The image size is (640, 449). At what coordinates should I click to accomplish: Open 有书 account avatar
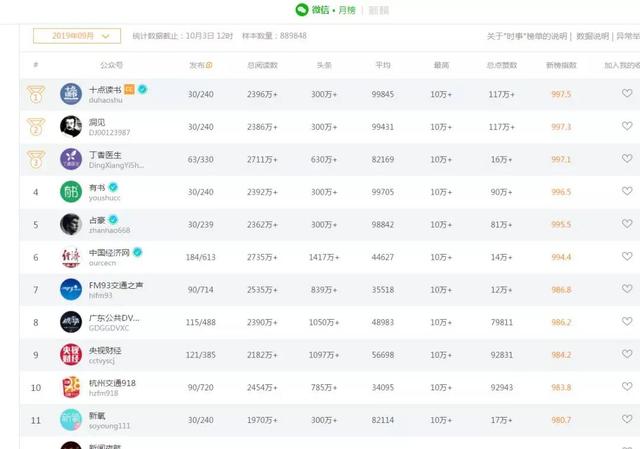pos(71,192)
